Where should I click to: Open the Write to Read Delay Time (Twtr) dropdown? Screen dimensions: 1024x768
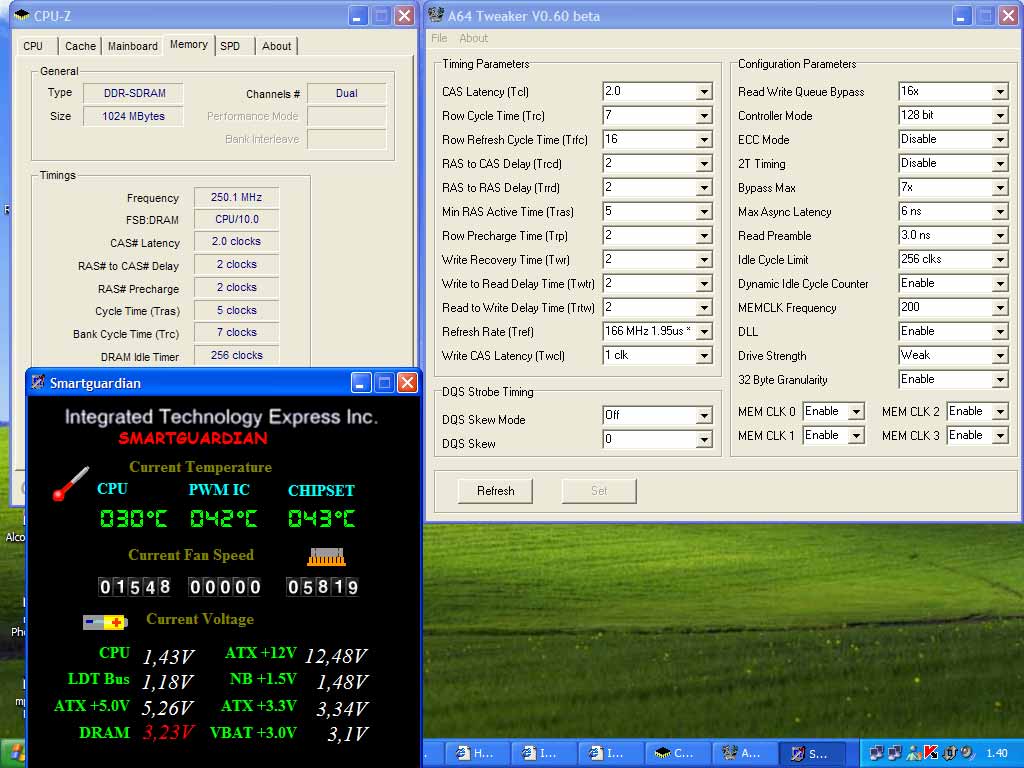click(x=704, y=284)
